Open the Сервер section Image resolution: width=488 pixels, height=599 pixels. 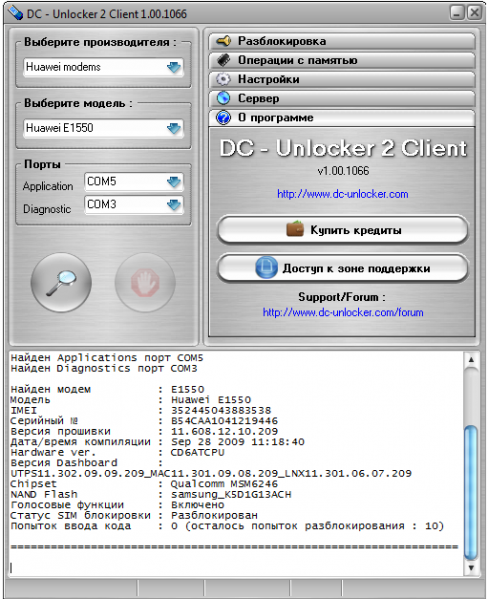click(x=342, y=99)
